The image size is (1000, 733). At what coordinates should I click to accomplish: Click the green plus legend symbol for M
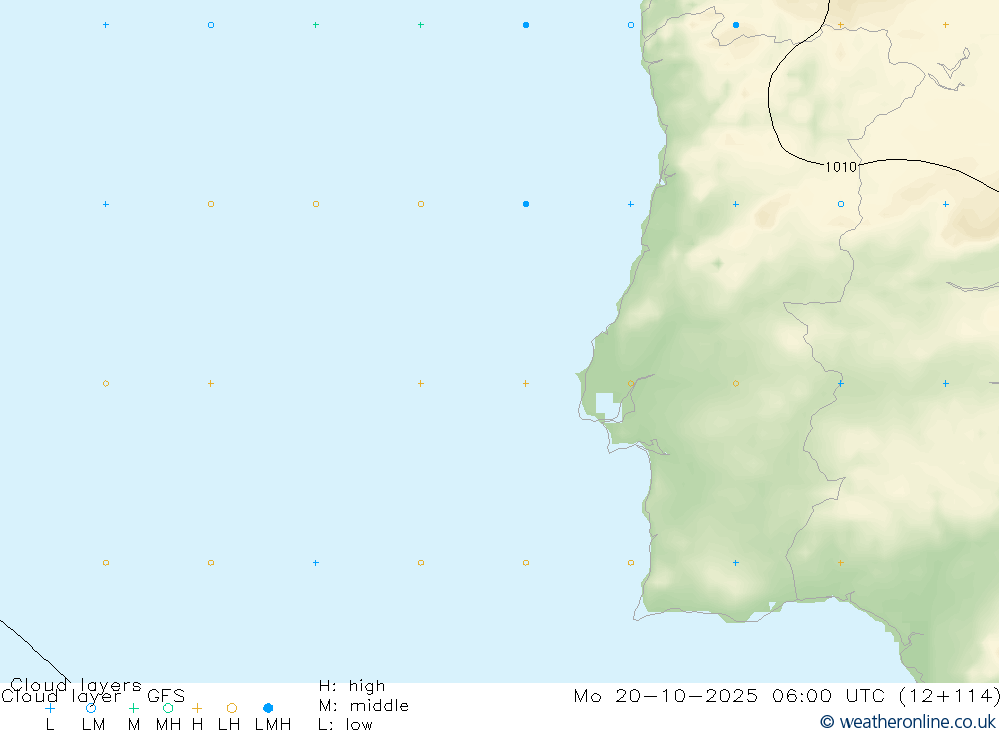pyautogui.click(x=133, y=708)
